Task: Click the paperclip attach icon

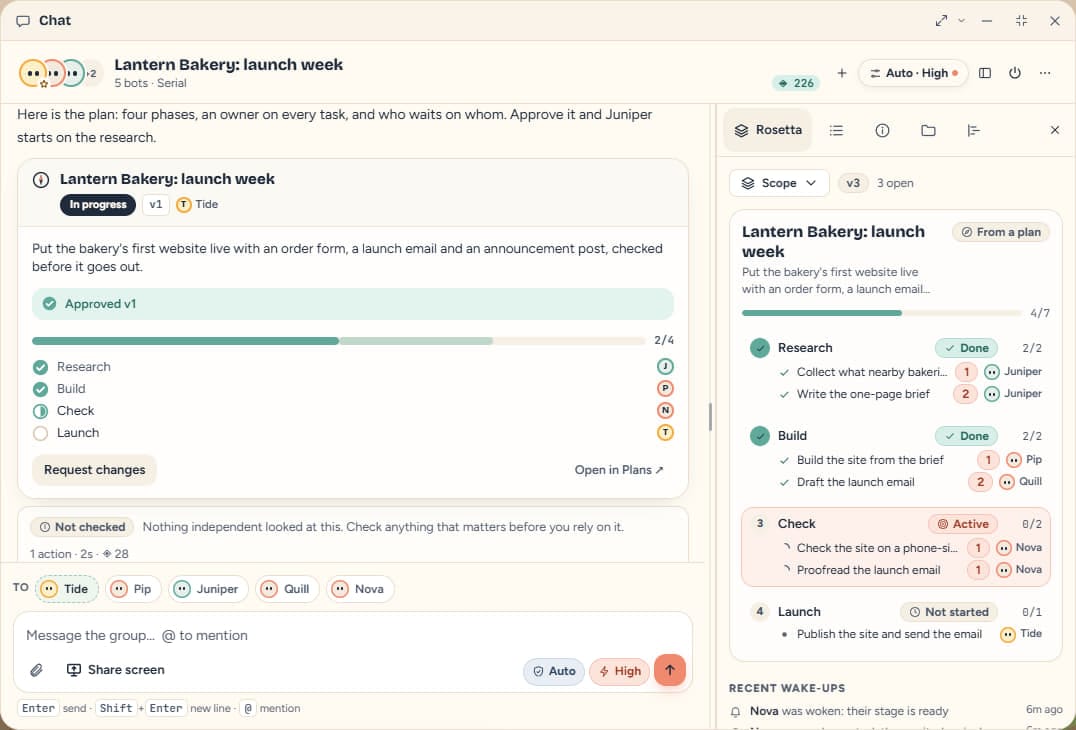Action: [36, 670]
